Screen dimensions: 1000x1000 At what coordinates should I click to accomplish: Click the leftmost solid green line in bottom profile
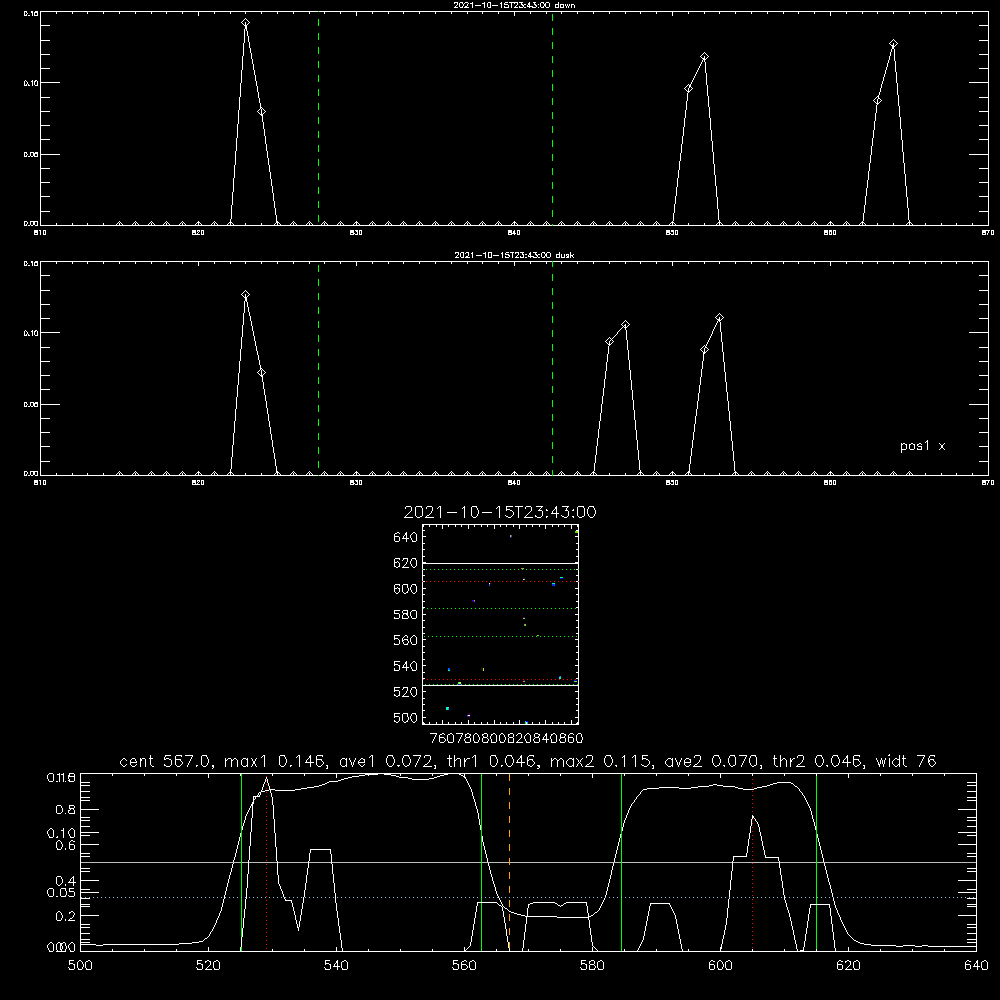(241, 862)
